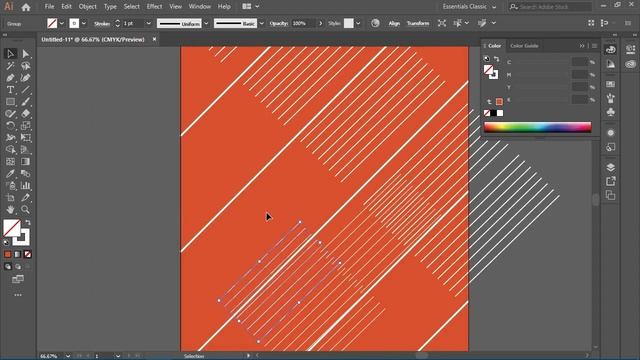The height and width of the screenshot is (360, 640).
Task: Select the Lasso tool
Action: click(x=26, y=66)
